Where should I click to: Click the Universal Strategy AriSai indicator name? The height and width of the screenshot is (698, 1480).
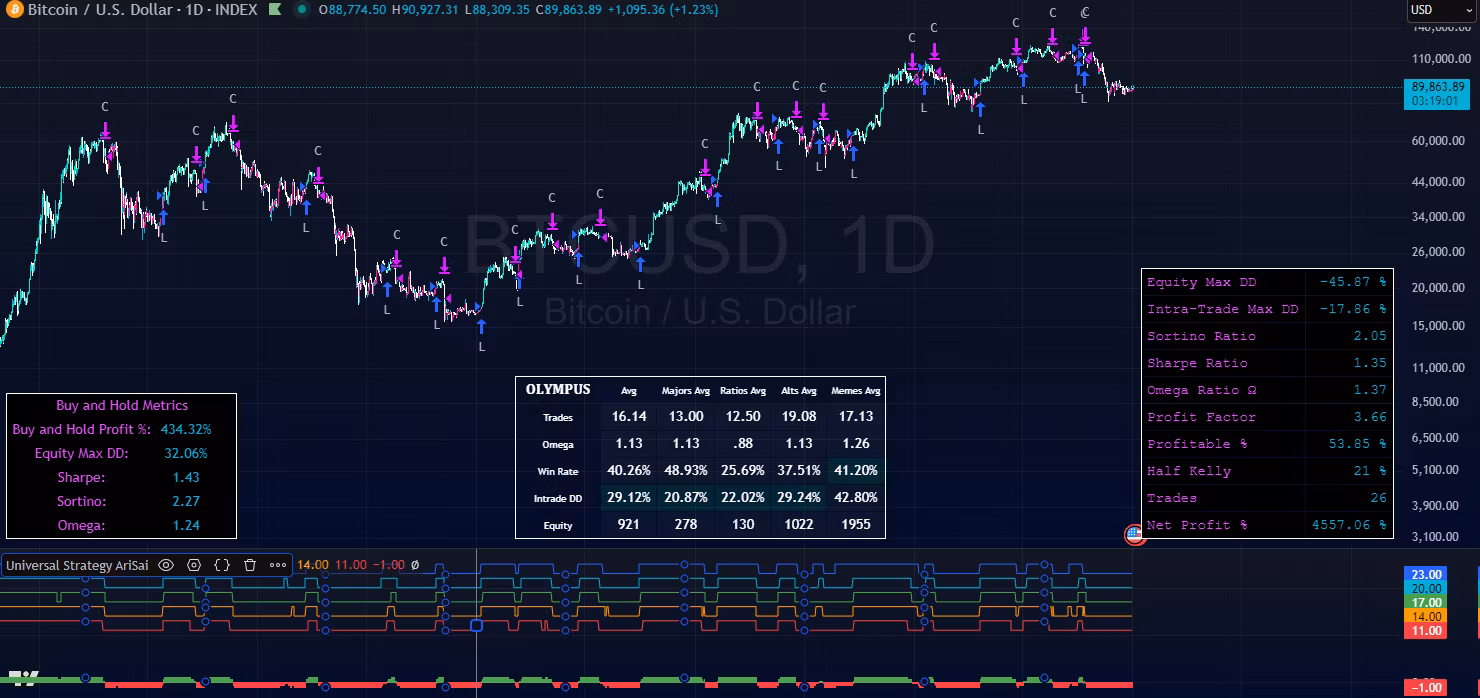click(x=78, y=565)
